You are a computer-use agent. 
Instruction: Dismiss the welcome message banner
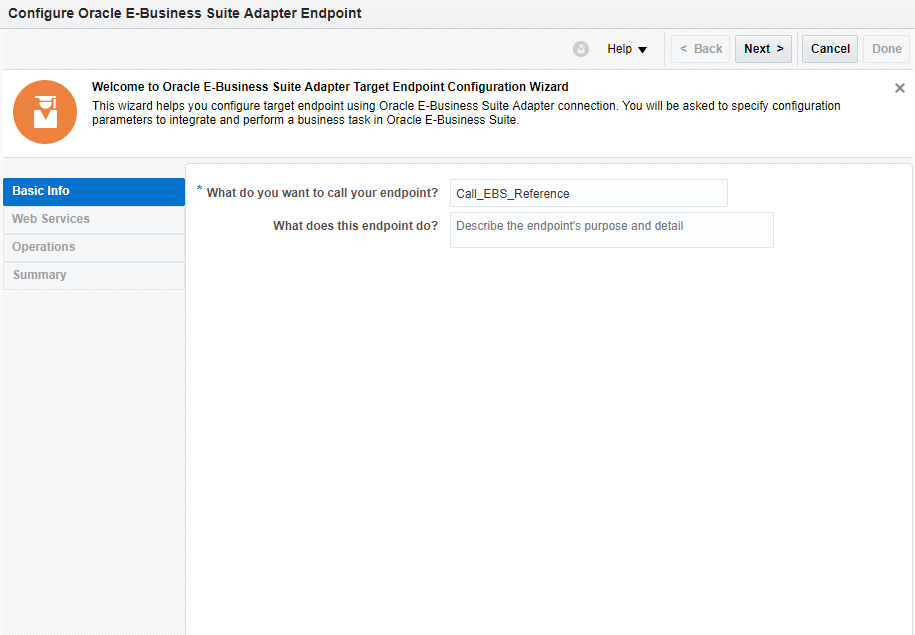900,88
